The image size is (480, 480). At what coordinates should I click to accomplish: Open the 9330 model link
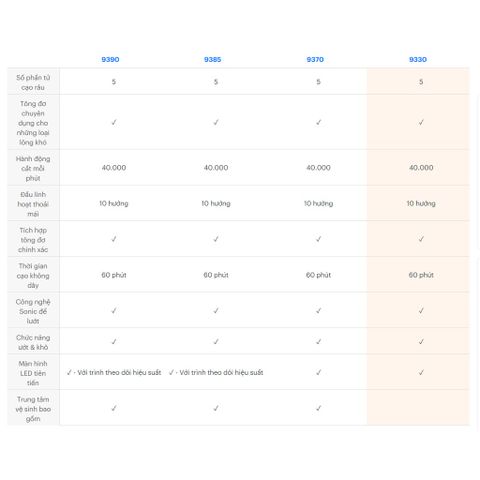[x=418, y=59]
